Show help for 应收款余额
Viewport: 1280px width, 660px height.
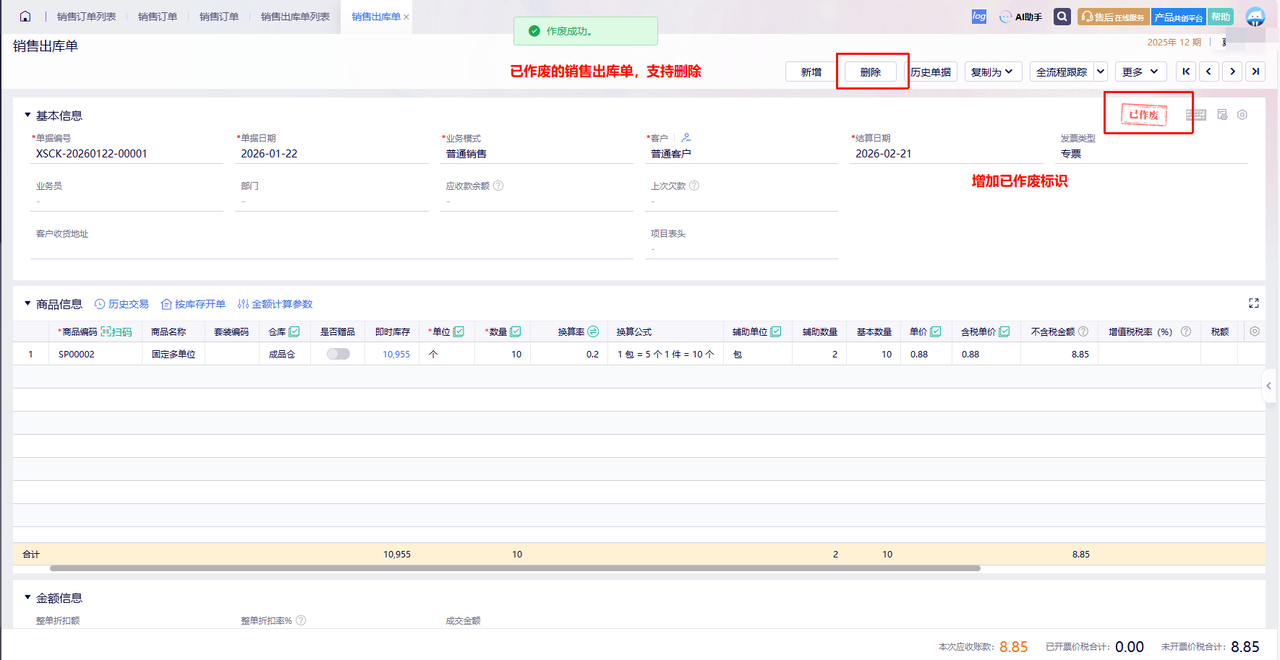pyautogui.click(x=498, y=185)
